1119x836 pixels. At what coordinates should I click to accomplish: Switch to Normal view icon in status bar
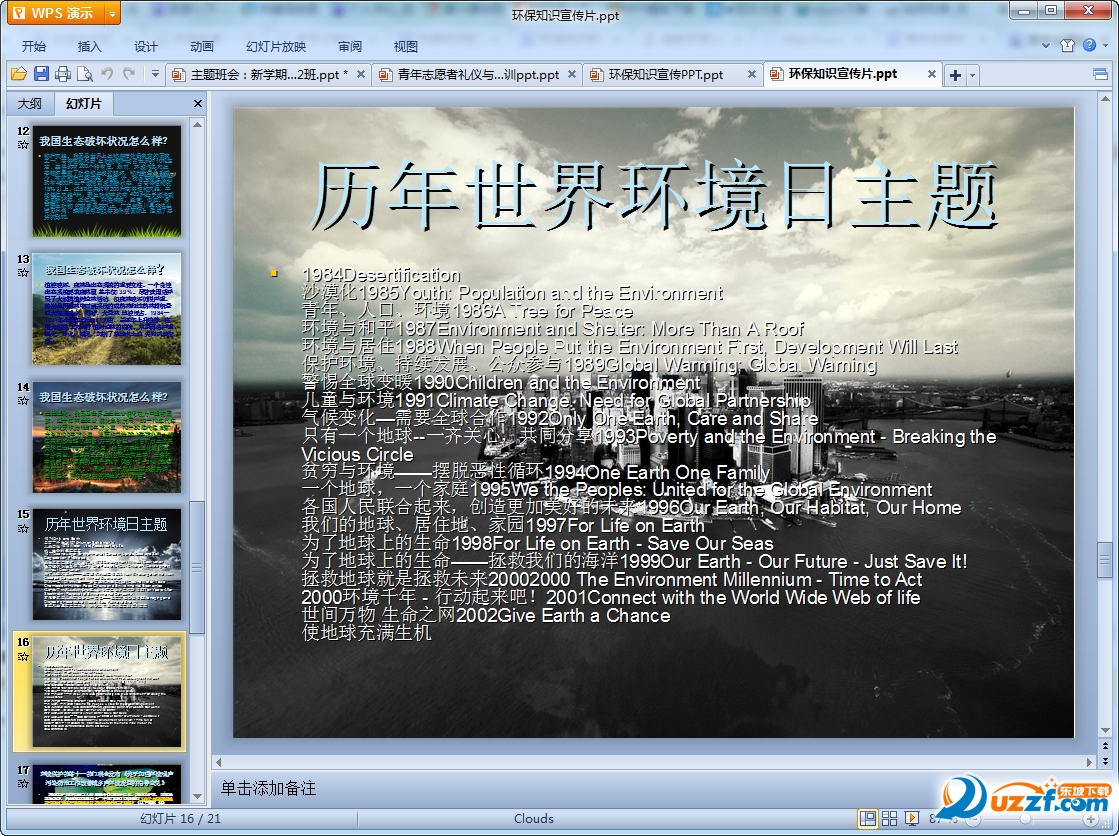pyautogui.click(x=868, y=818)
